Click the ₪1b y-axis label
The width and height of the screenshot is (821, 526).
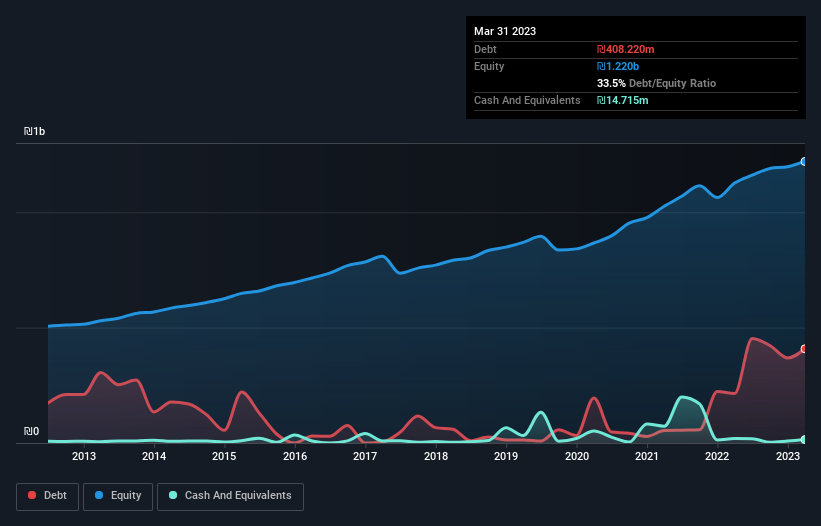point(35,131)
